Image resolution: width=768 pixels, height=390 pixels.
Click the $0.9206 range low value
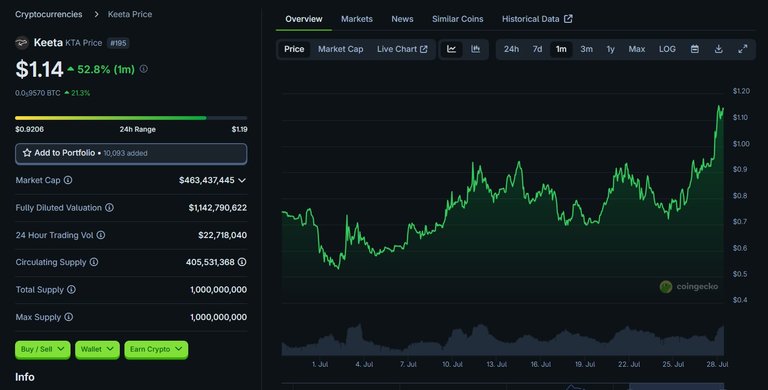click(x=29, y=129)
